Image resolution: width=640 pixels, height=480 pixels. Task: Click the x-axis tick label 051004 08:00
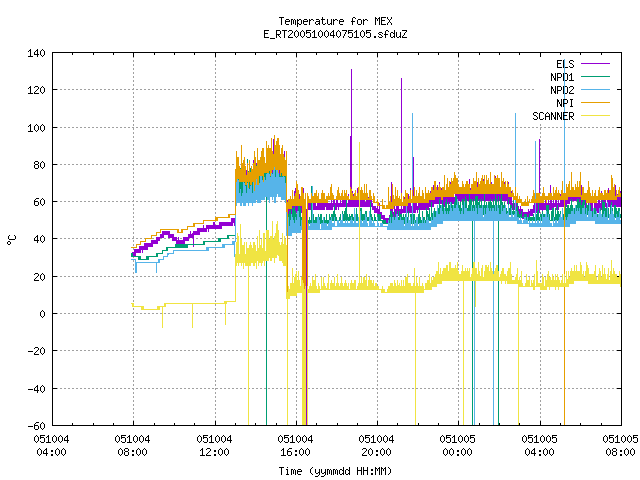[132, 446]
